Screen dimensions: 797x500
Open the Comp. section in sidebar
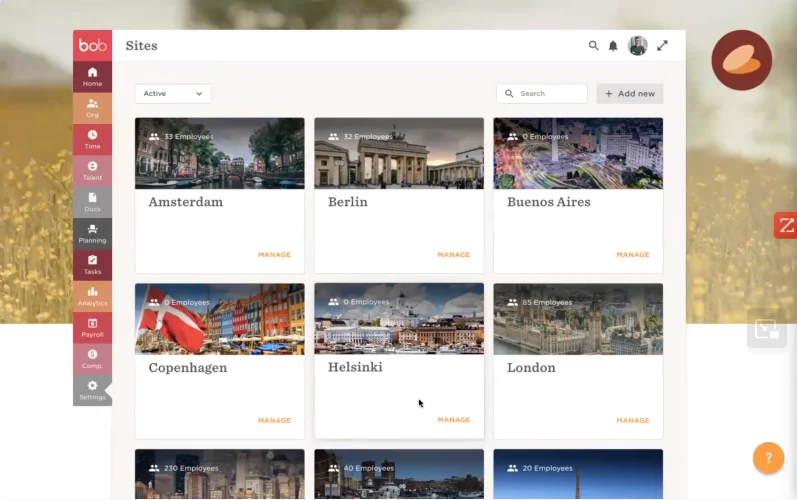tap(93, 359)
